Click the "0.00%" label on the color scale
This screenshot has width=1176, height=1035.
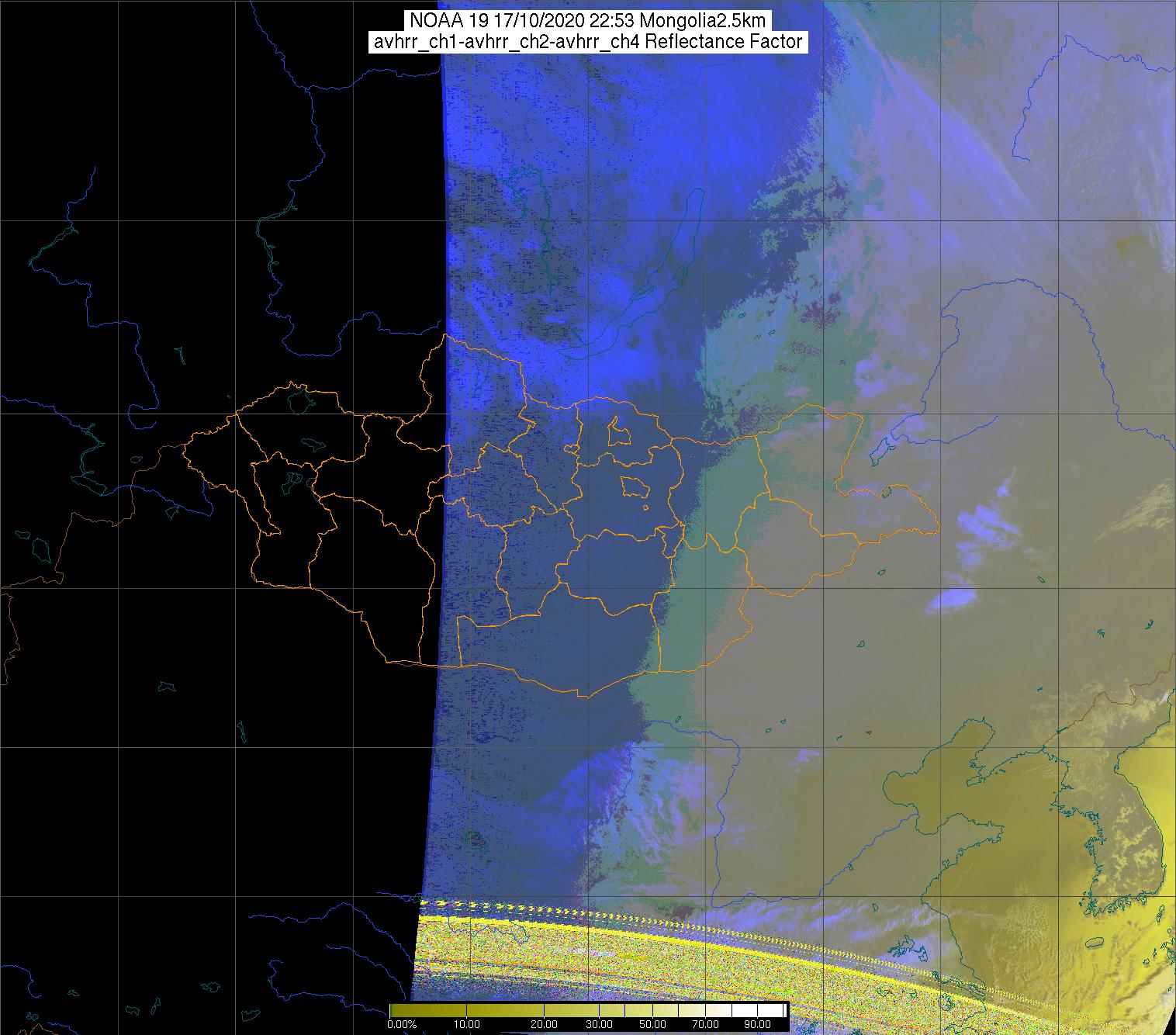point(402,1024)
